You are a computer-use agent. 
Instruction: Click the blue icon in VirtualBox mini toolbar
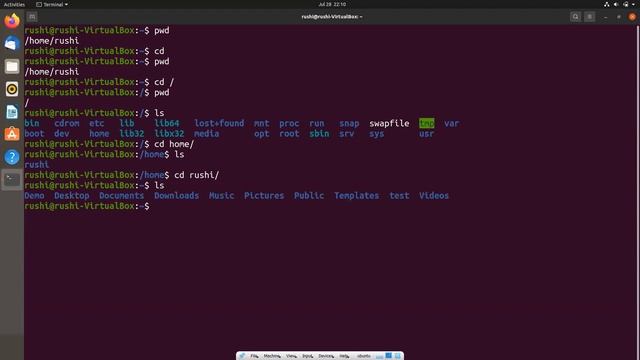pyautogui.click(x=389, y=356)
